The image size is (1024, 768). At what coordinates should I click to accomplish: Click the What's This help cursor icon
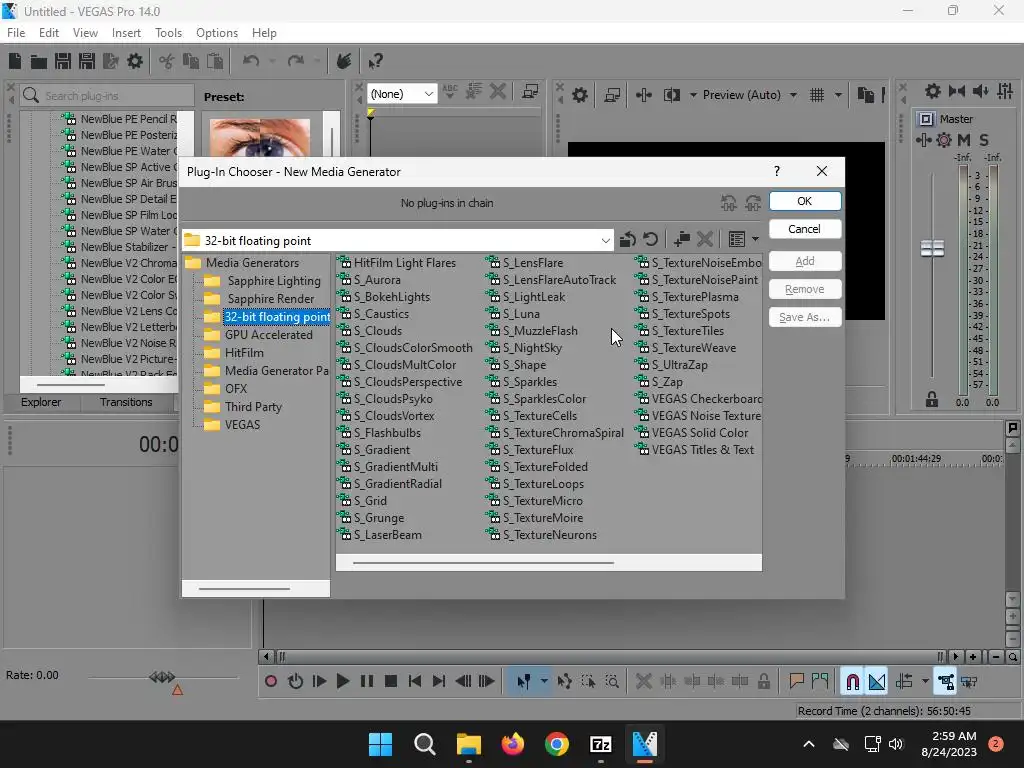click(x=375, y=61)
